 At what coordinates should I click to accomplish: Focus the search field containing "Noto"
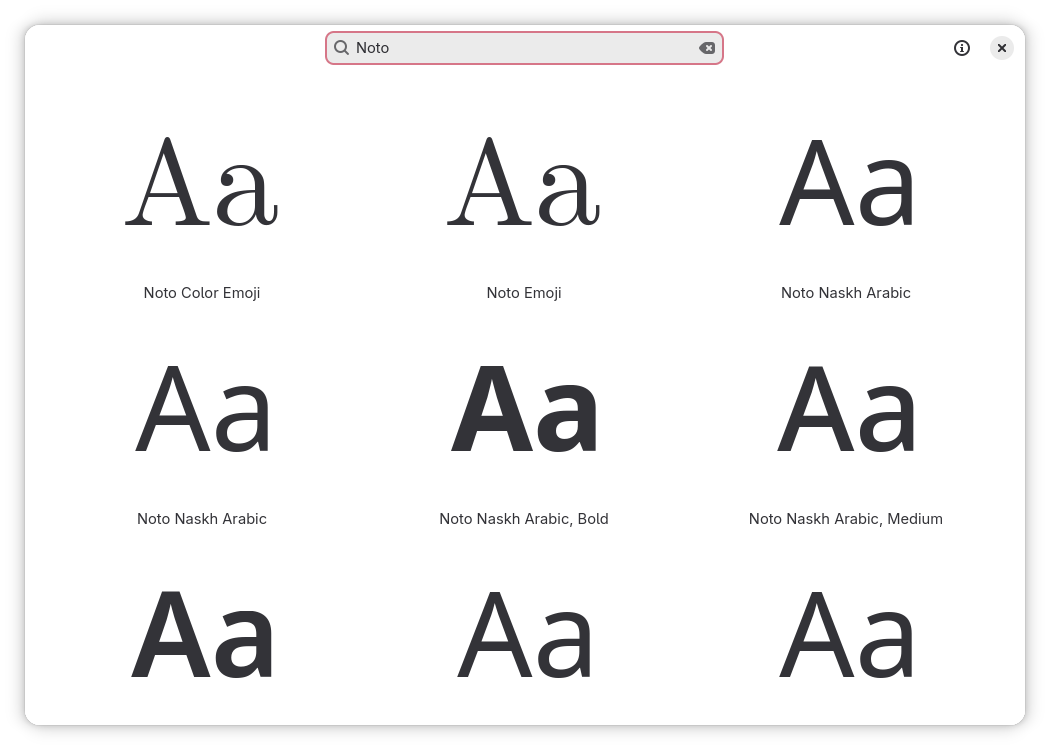coord(520,48)
